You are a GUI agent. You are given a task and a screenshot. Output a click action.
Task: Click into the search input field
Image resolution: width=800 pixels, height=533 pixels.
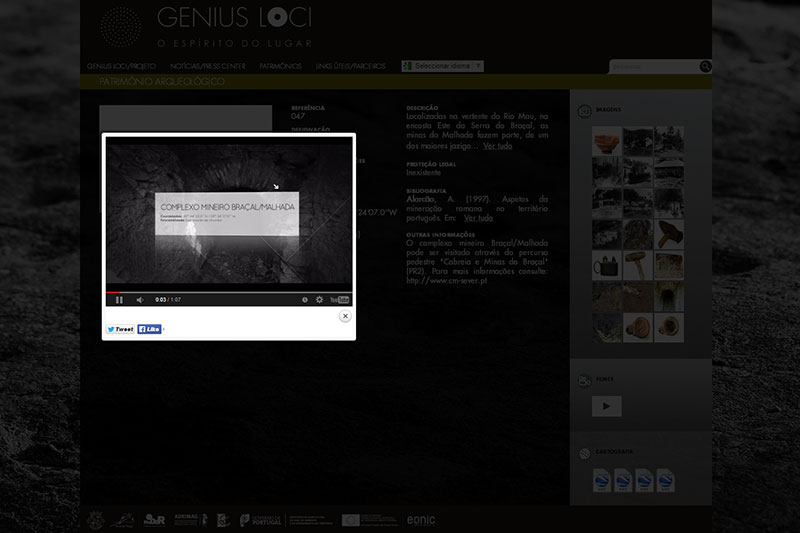[x=653, y=67]
